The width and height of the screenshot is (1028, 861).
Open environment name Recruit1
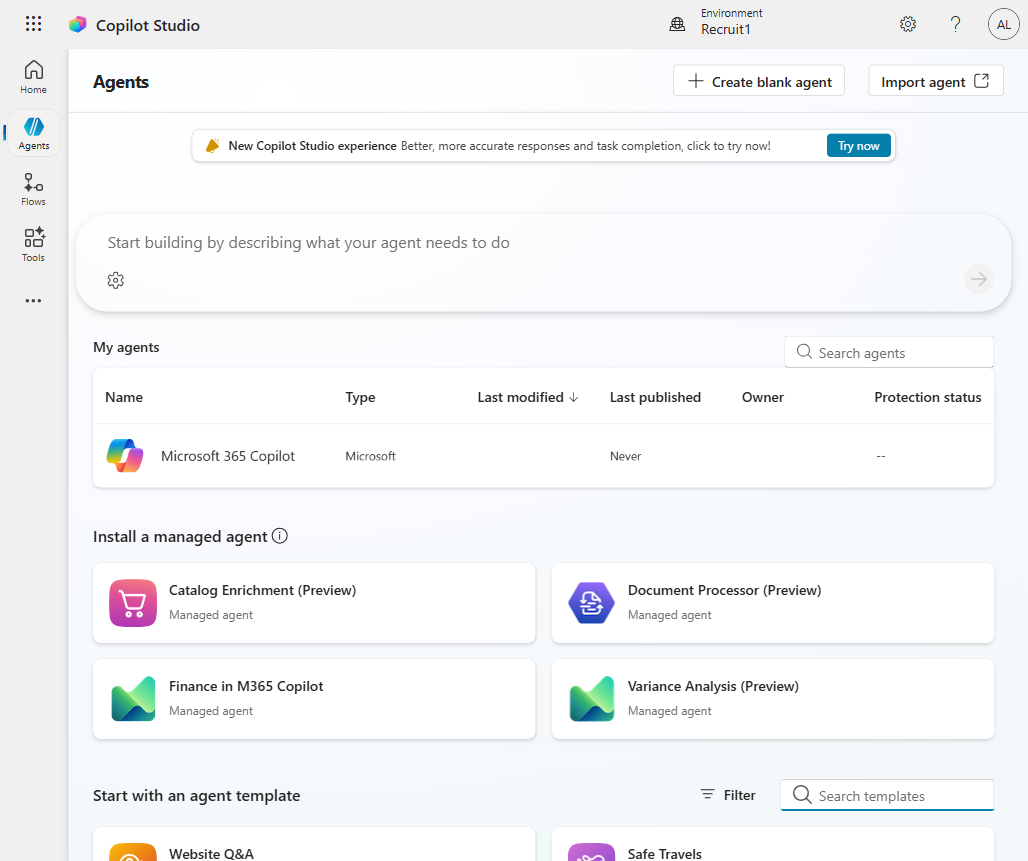point(726,30)
